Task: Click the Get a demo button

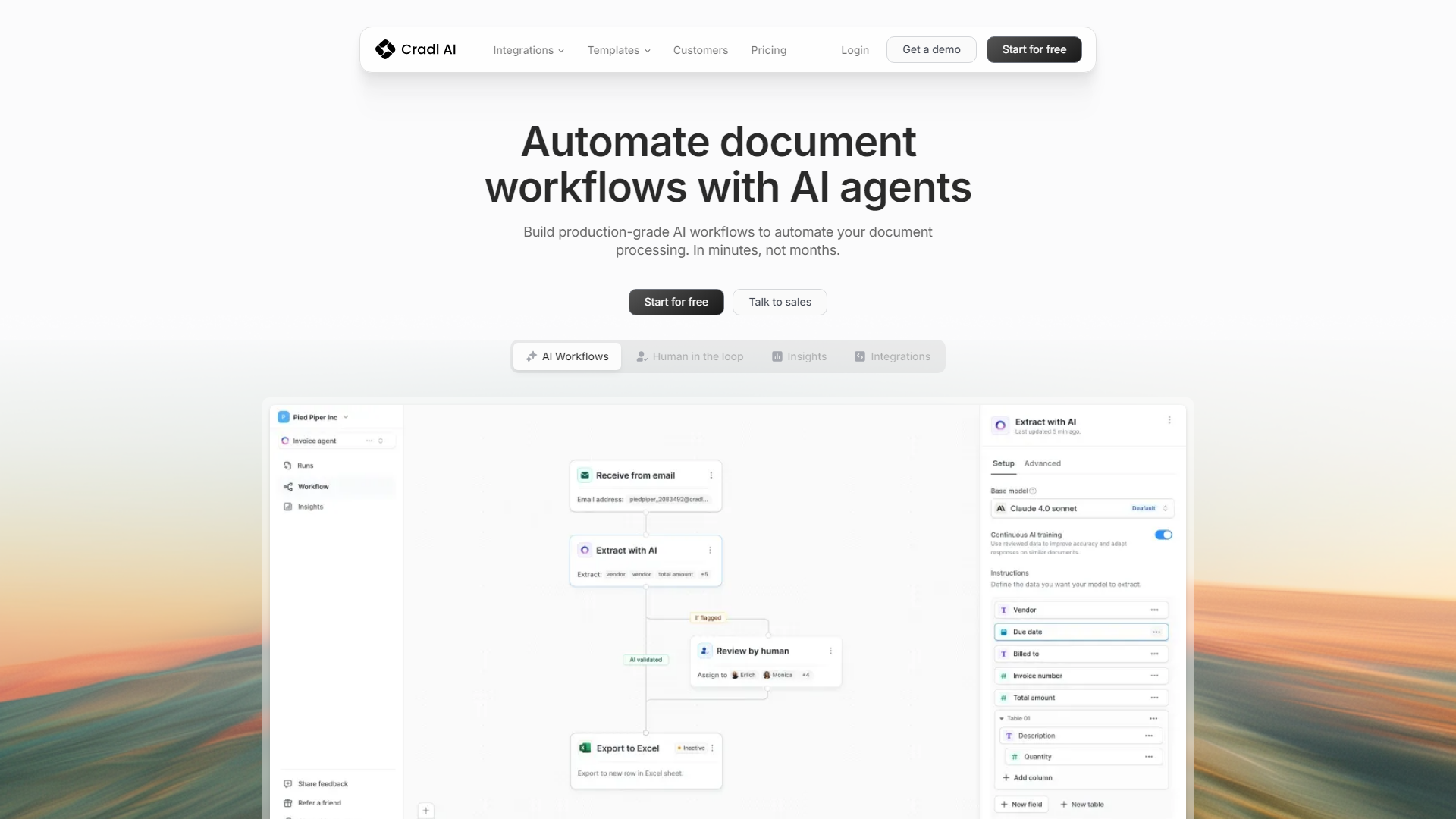Action: coord(931,49)
